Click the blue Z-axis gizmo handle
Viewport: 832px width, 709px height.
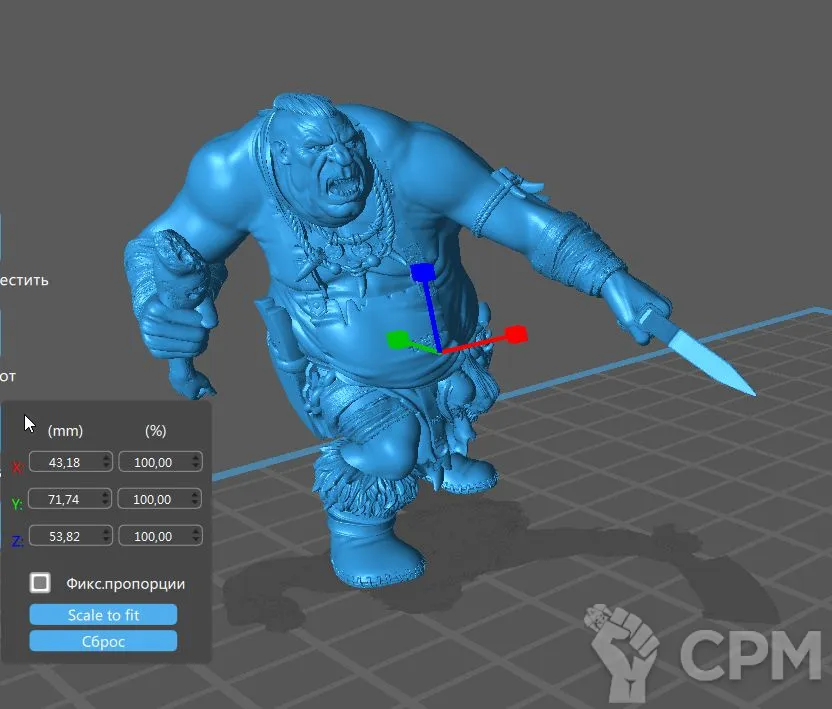422,272
